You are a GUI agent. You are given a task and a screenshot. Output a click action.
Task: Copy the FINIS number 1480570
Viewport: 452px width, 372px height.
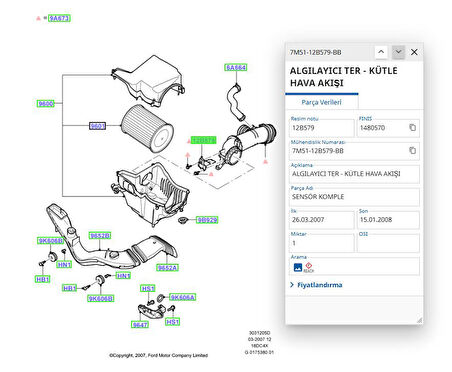click(412, 128)
